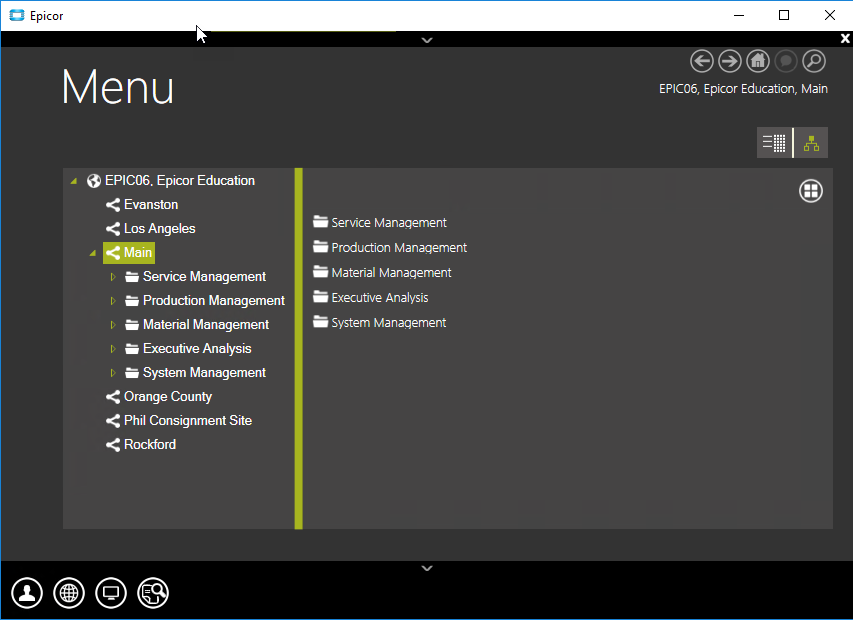
Task: Select the Evanston site
Action: [x=142, y=204]
